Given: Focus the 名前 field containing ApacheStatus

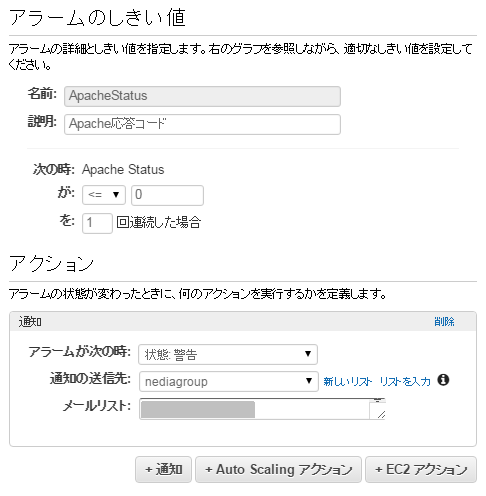Looking at the screenshot, I should coord(202,96).
